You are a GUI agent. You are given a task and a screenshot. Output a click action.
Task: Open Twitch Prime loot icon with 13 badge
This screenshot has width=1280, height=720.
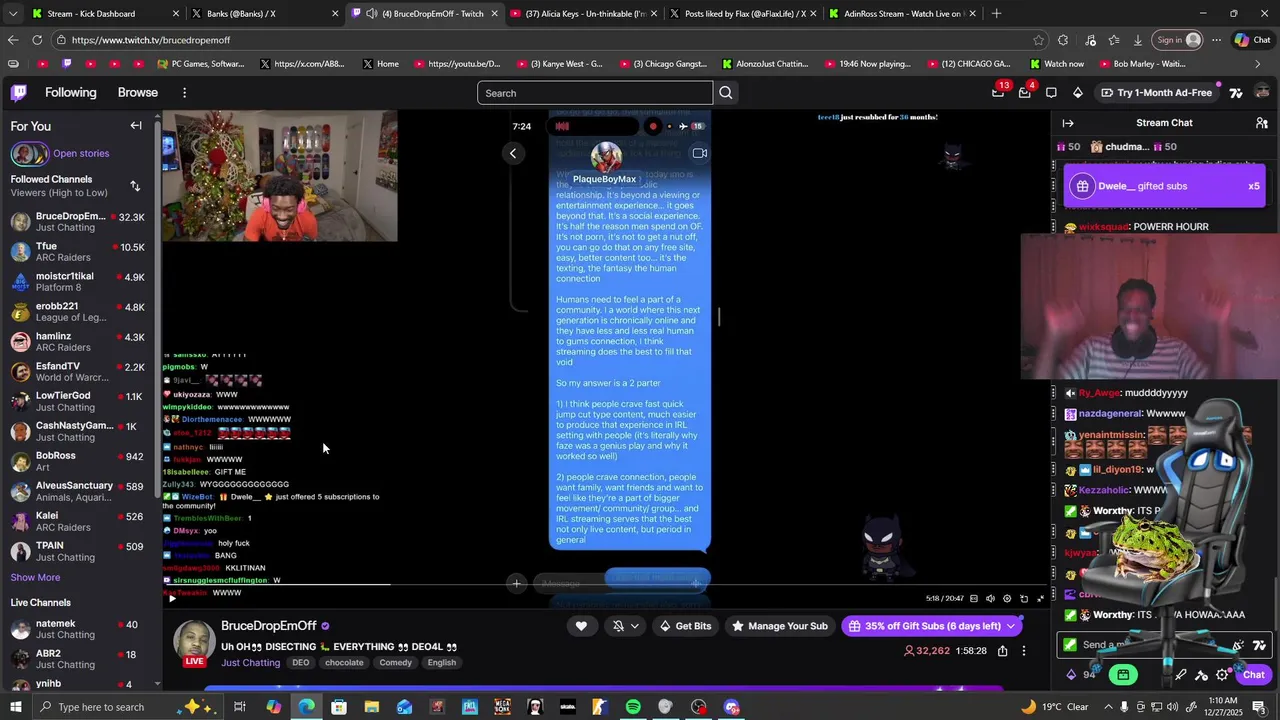[998, 92]
